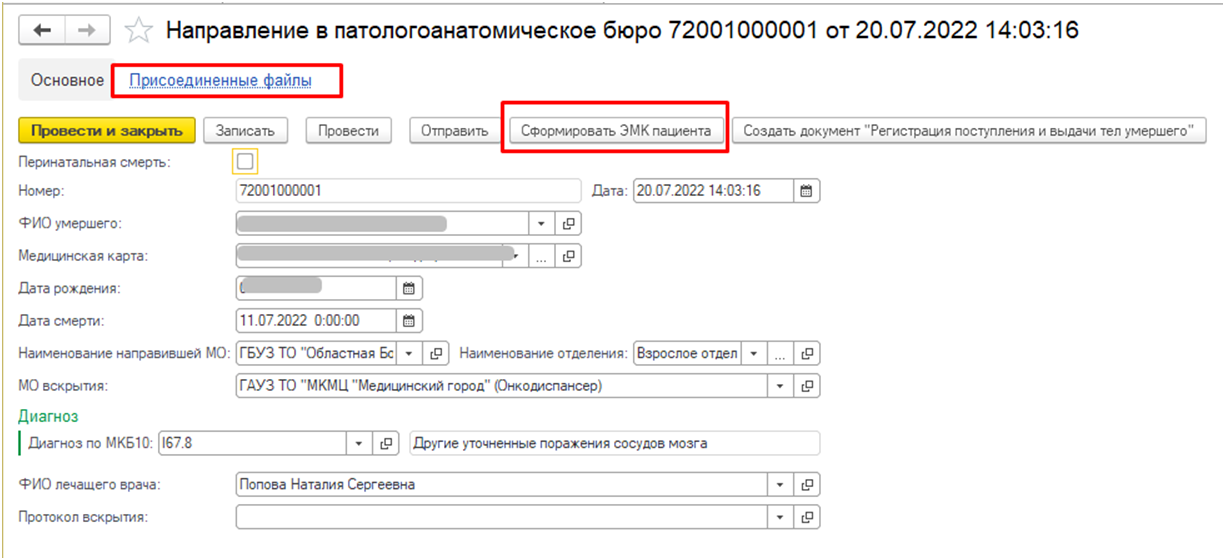Open calendar for Дата рождения field
The height and width of the screenshot is (560, 1225).
tap(408, 288)
